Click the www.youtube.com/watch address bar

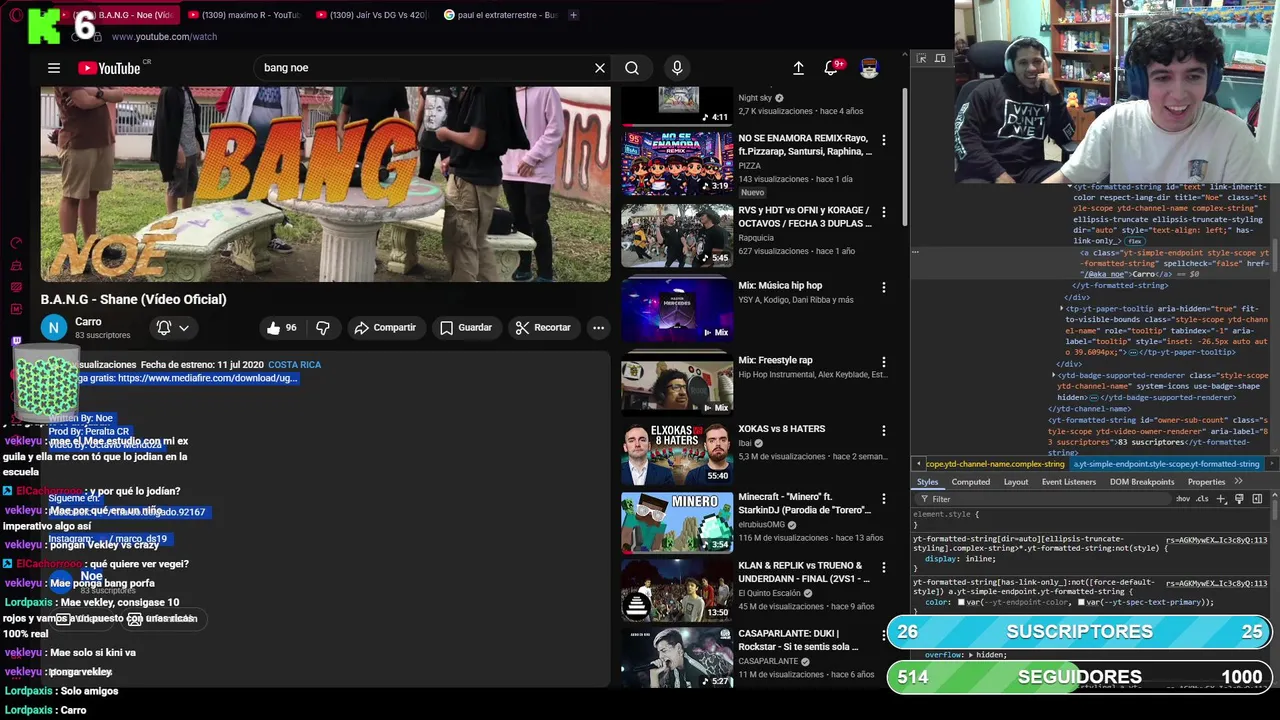click(x=165, y=37)
